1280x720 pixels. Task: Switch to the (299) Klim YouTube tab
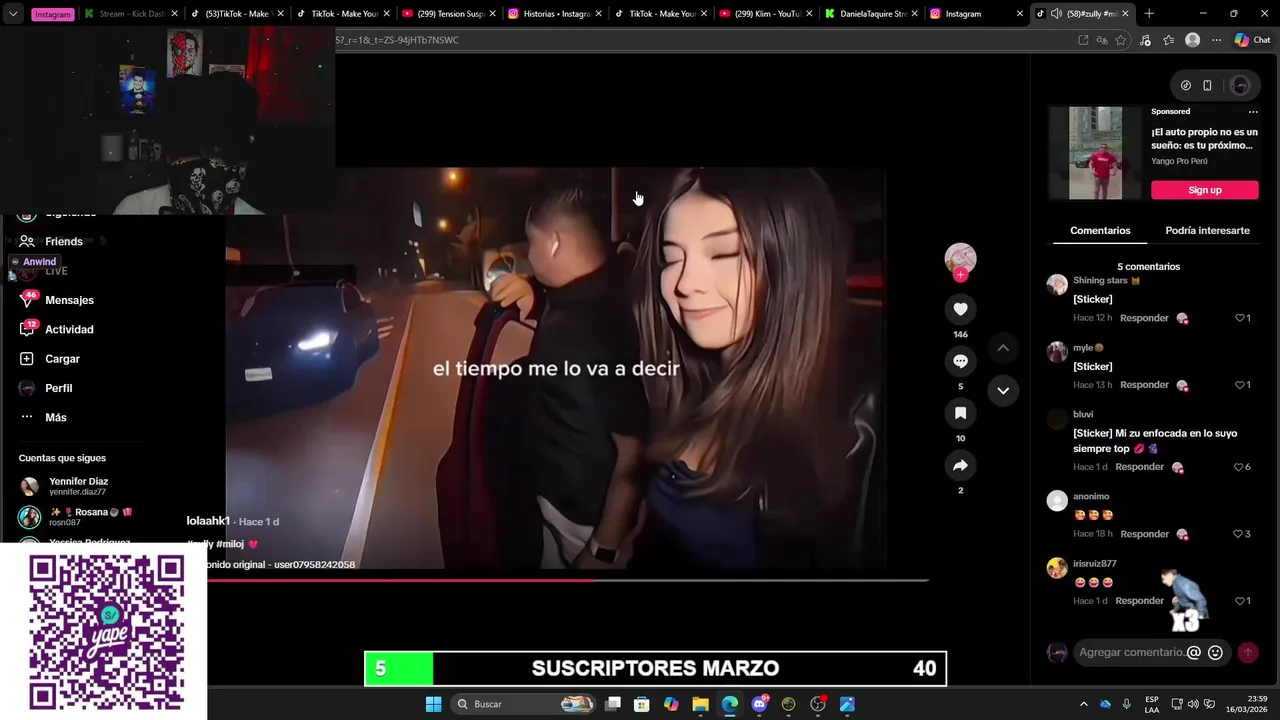(766, 14)
